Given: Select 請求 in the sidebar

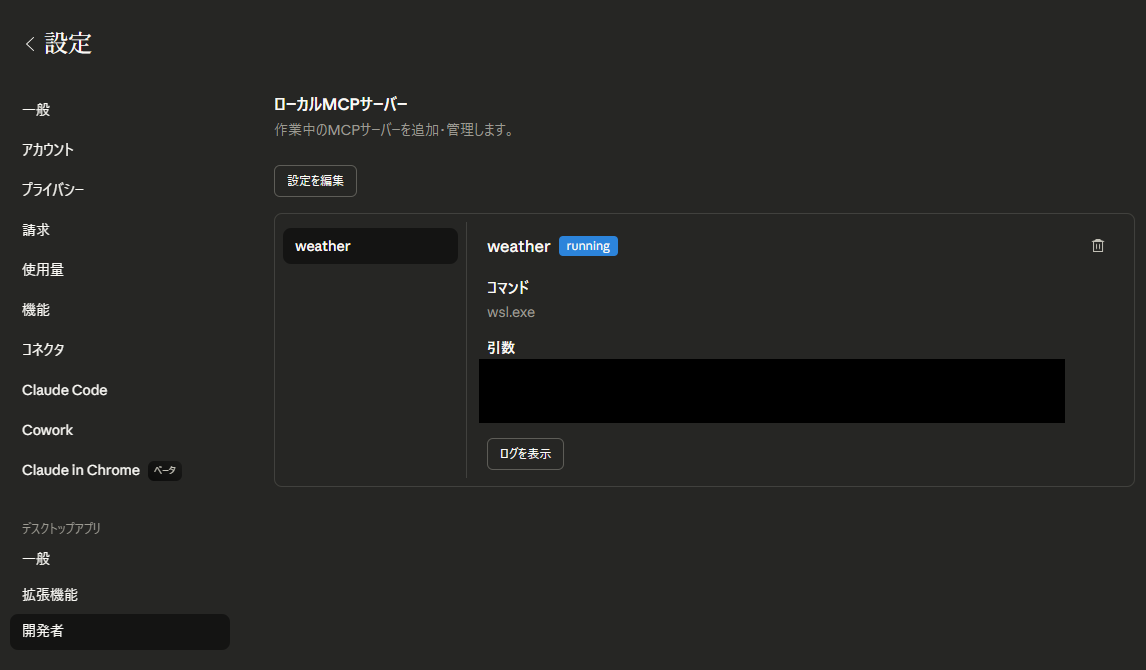Looking at the screenshot, I should (x=36, y=230).
